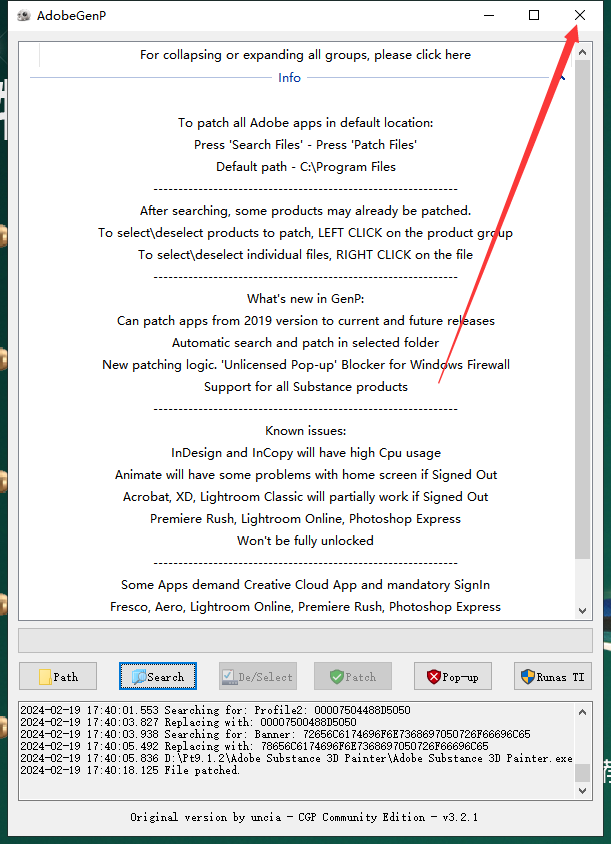The width and height of the screenshot is (611, 844).
Task: Click the 'File patched.' log line
Action: click(130, 770)
